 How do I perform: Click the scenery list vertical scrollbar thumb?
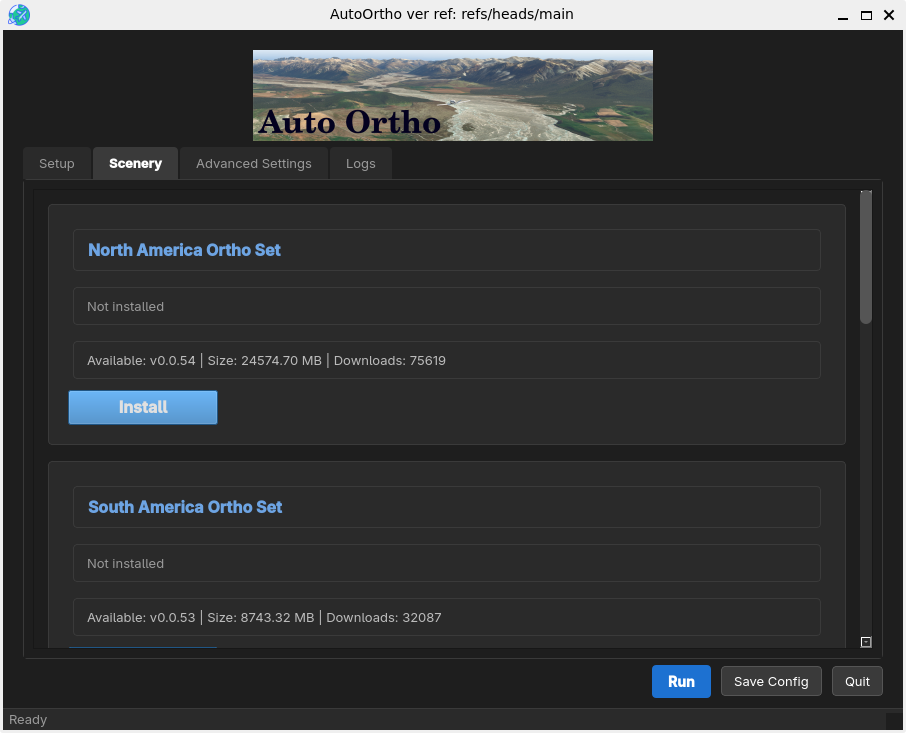(866, 257)
